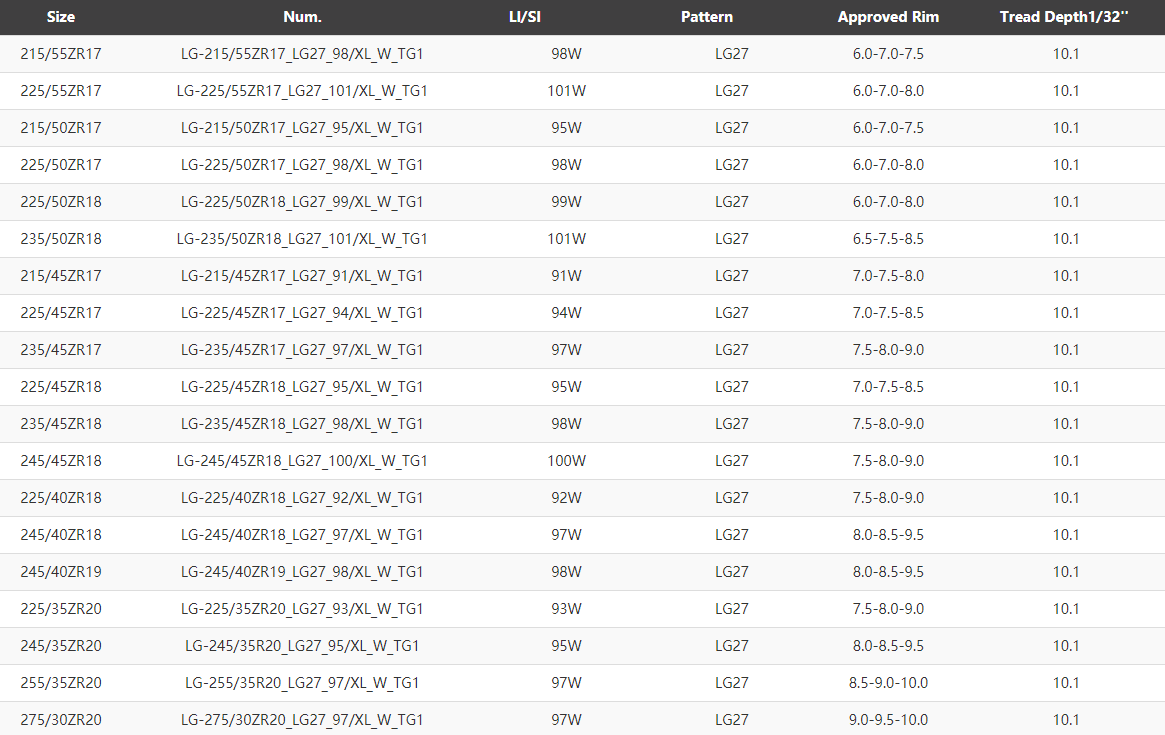The width and height of the screenshot is (1165, 735).
Task: Click 10.1 tread depth in 245/40ZR19 row
Action: tap(1065, 572)
